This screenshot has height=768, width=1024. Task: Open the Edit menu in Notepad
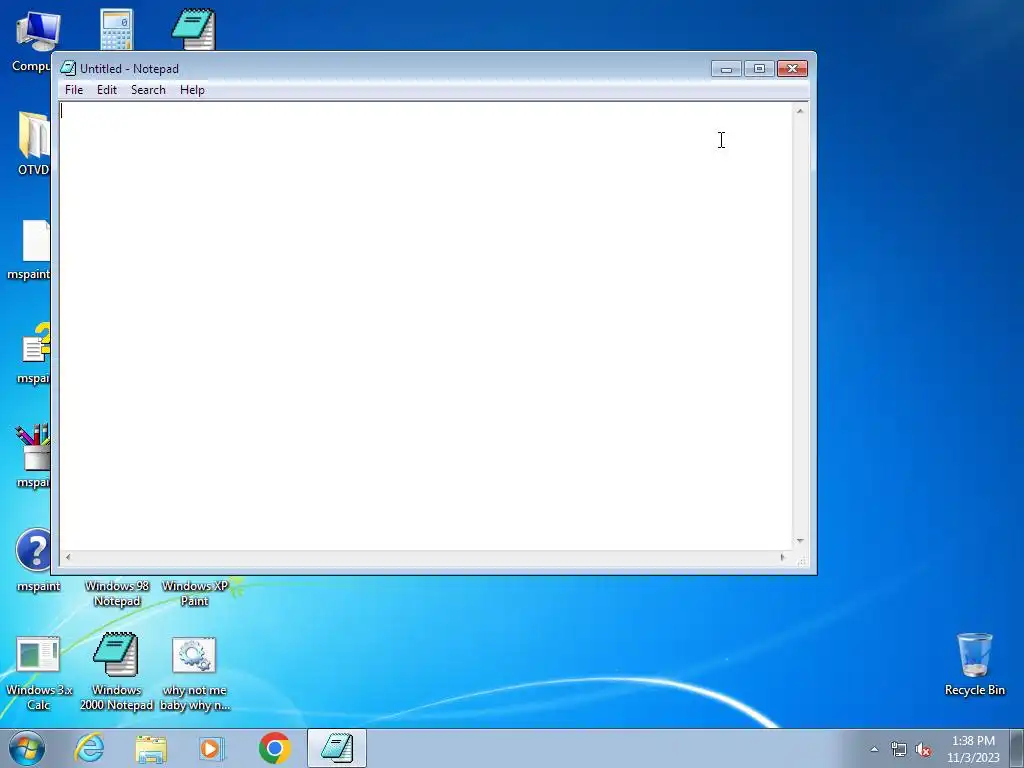click(x=106, y=89)
